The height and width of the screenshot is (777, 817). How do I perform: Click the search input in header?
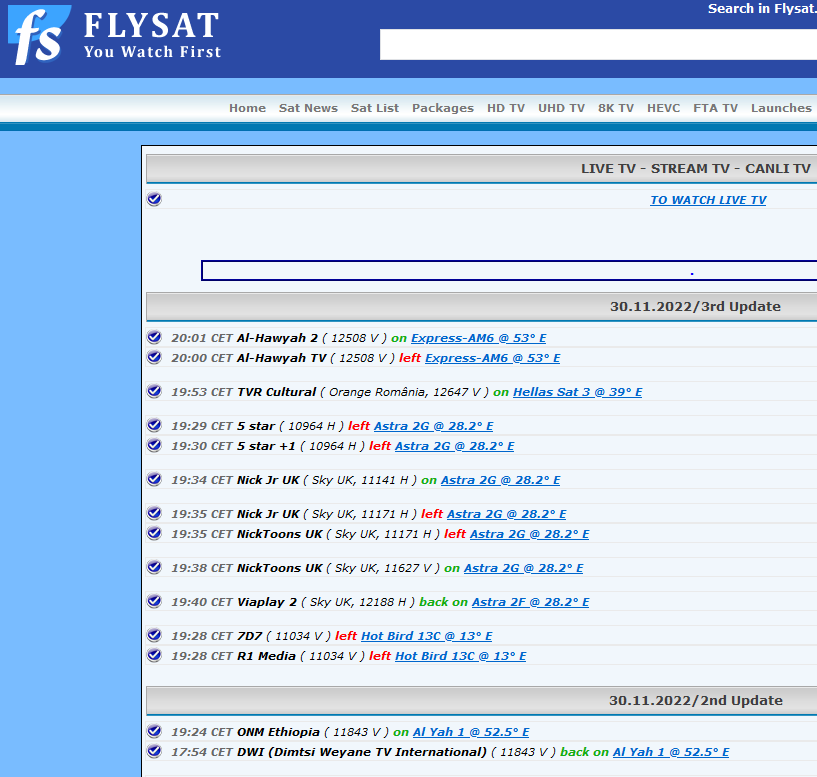[x=598, y=44]
